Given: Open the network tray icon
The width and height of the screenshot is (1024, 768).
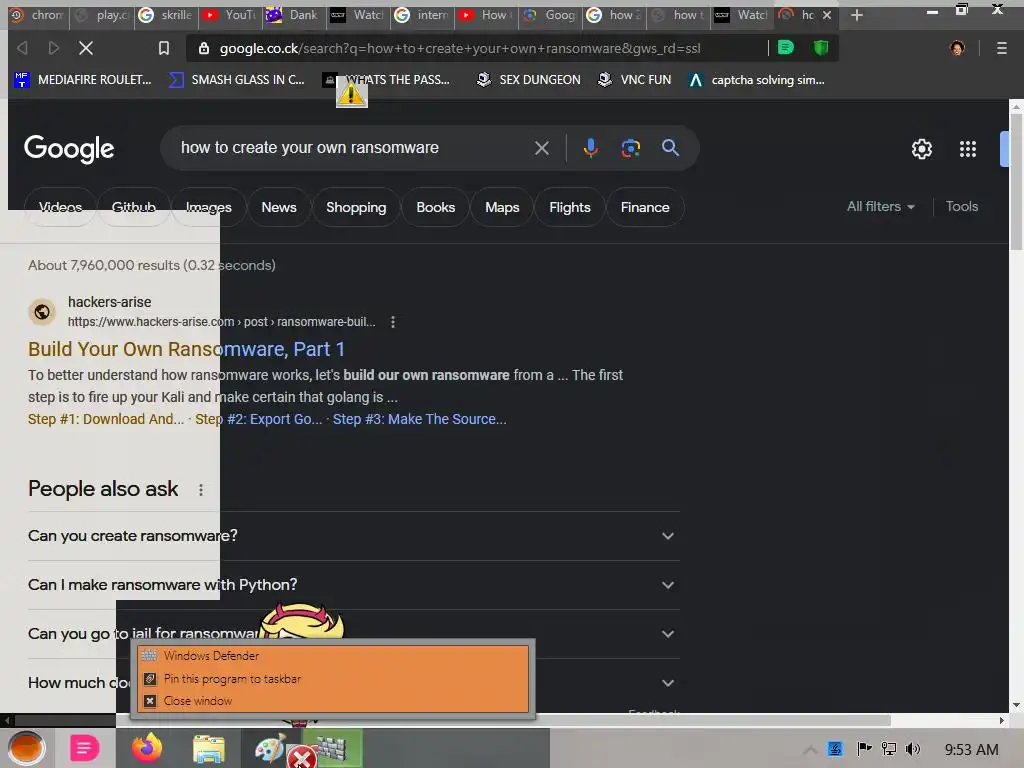Looking at the screenshot, I should click(888, 749).
